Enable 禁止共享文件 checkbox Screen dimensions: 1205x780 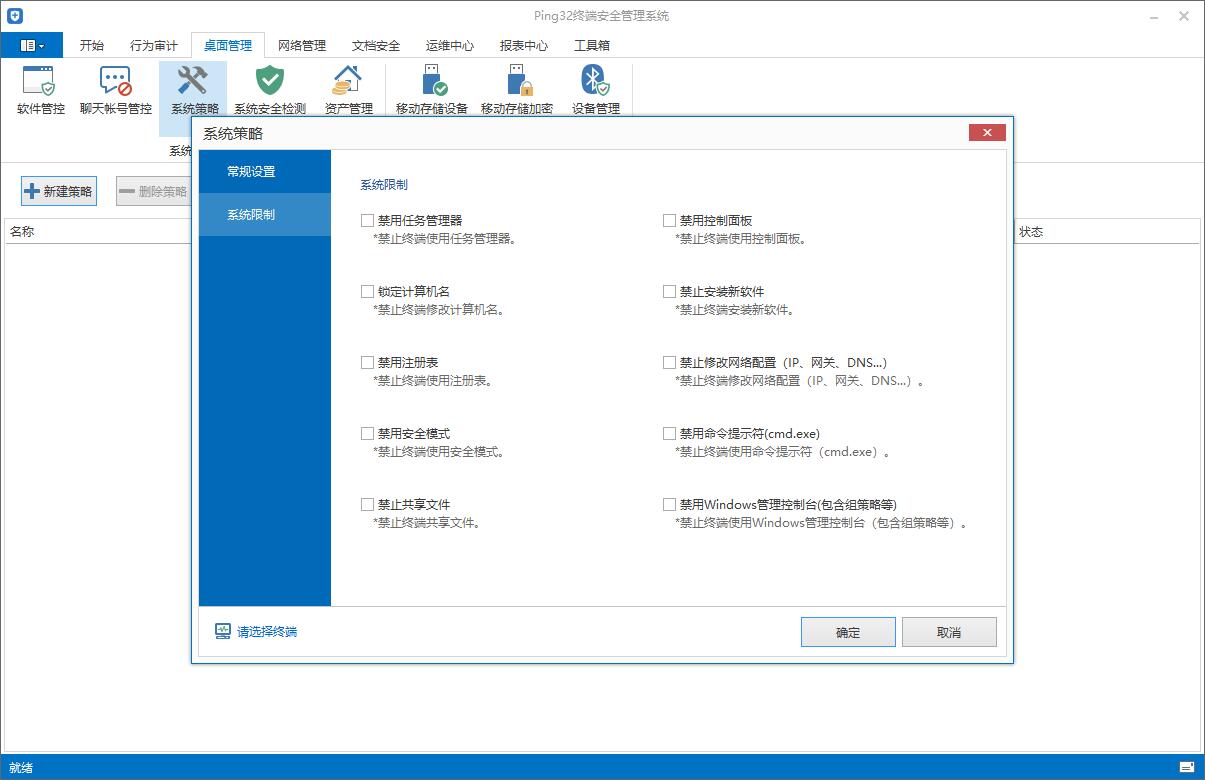367,504
